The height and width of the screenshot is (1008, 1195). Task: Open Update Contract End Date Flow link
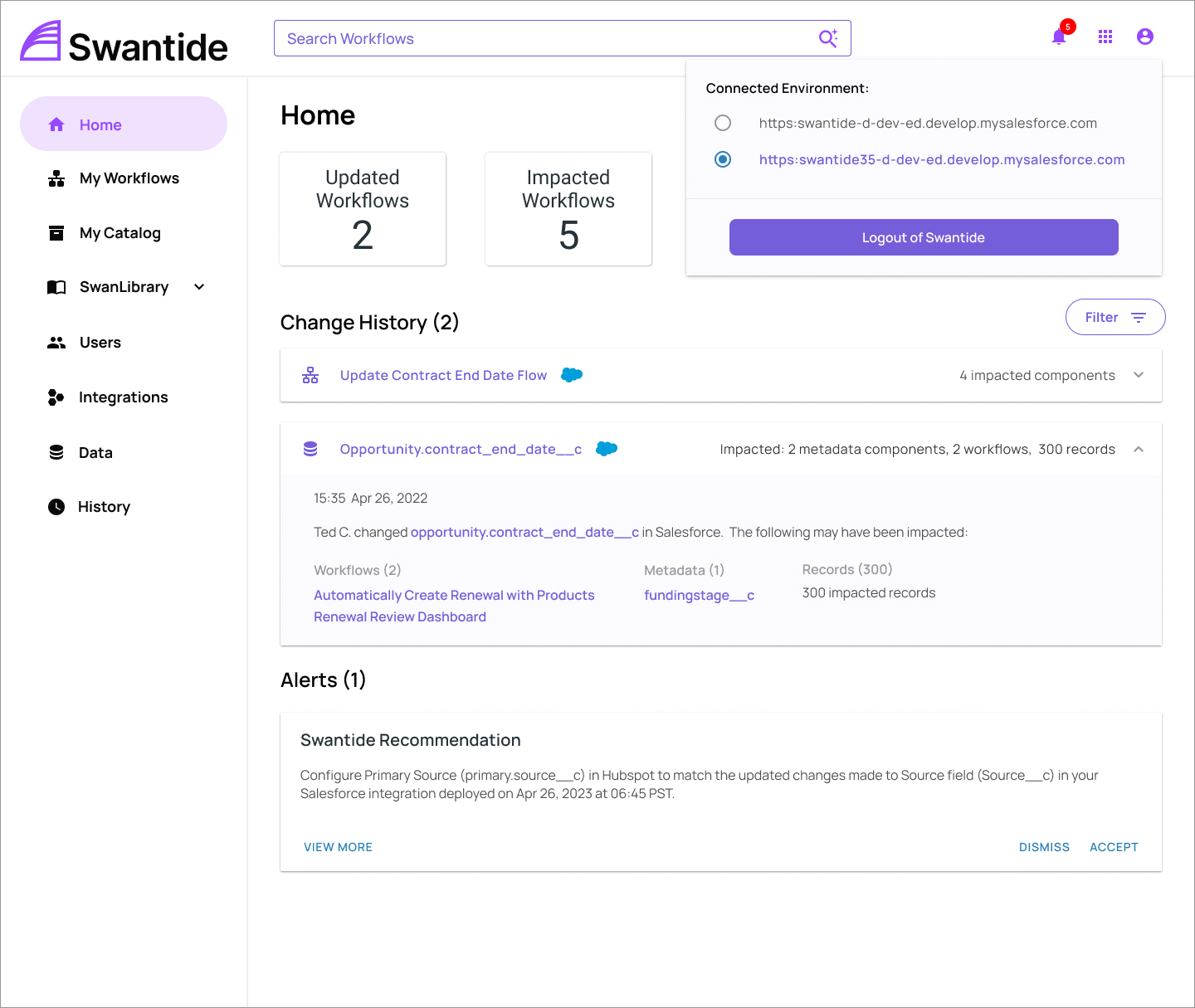[x=443, y=375]
